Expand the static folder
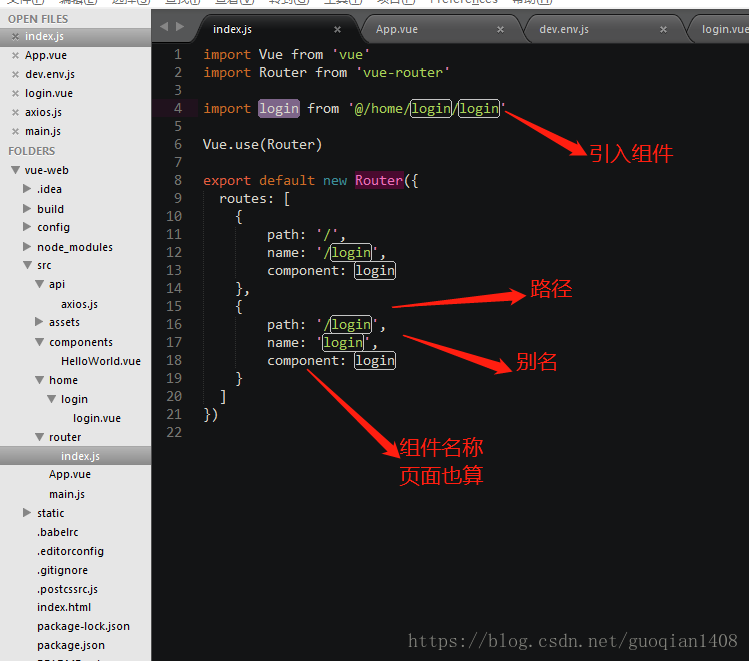The height and width of the screenshot is (661, 749). [x=27, y=512]
